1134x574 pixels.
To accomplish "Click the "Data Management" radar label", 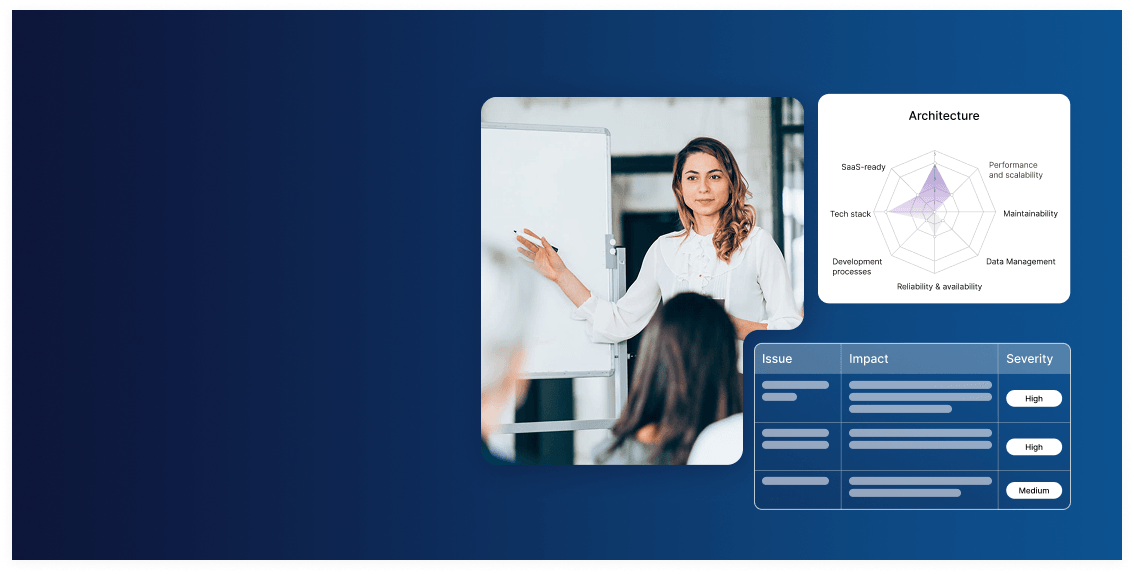I will coord(1020,262).
